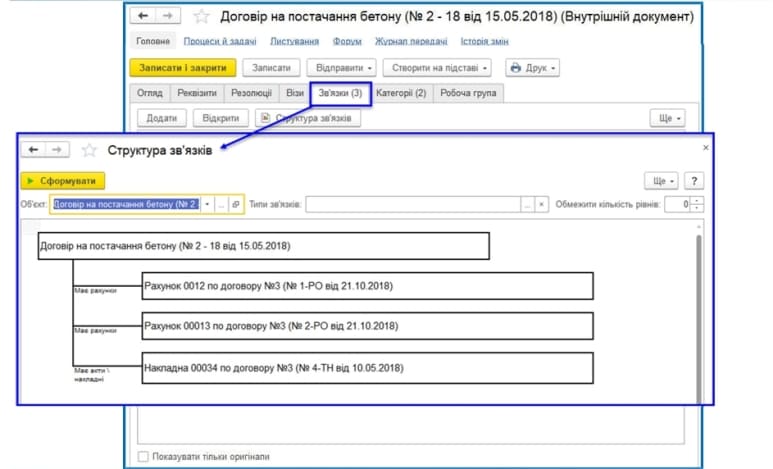This screenshot has width=773, height=469.
Task: Click the Записати і закрити button
Action: 182,68
